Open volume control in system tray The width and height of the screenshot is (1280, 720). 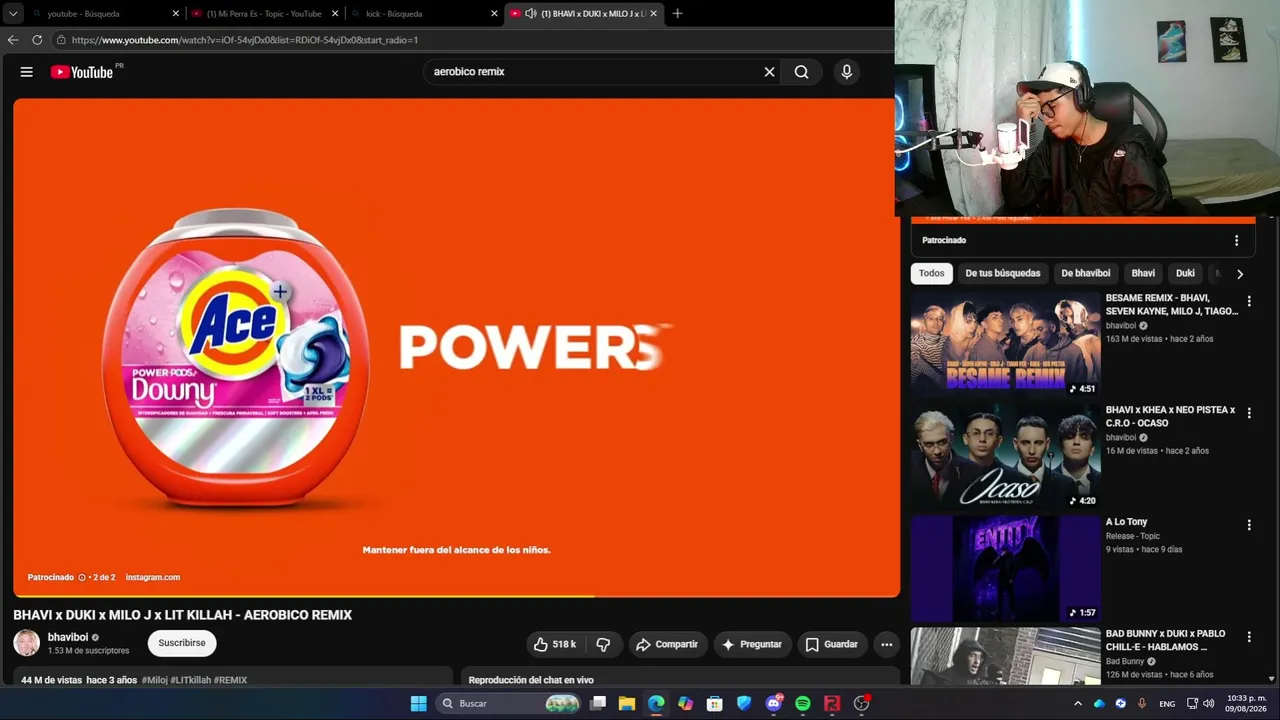point(1210,703)
